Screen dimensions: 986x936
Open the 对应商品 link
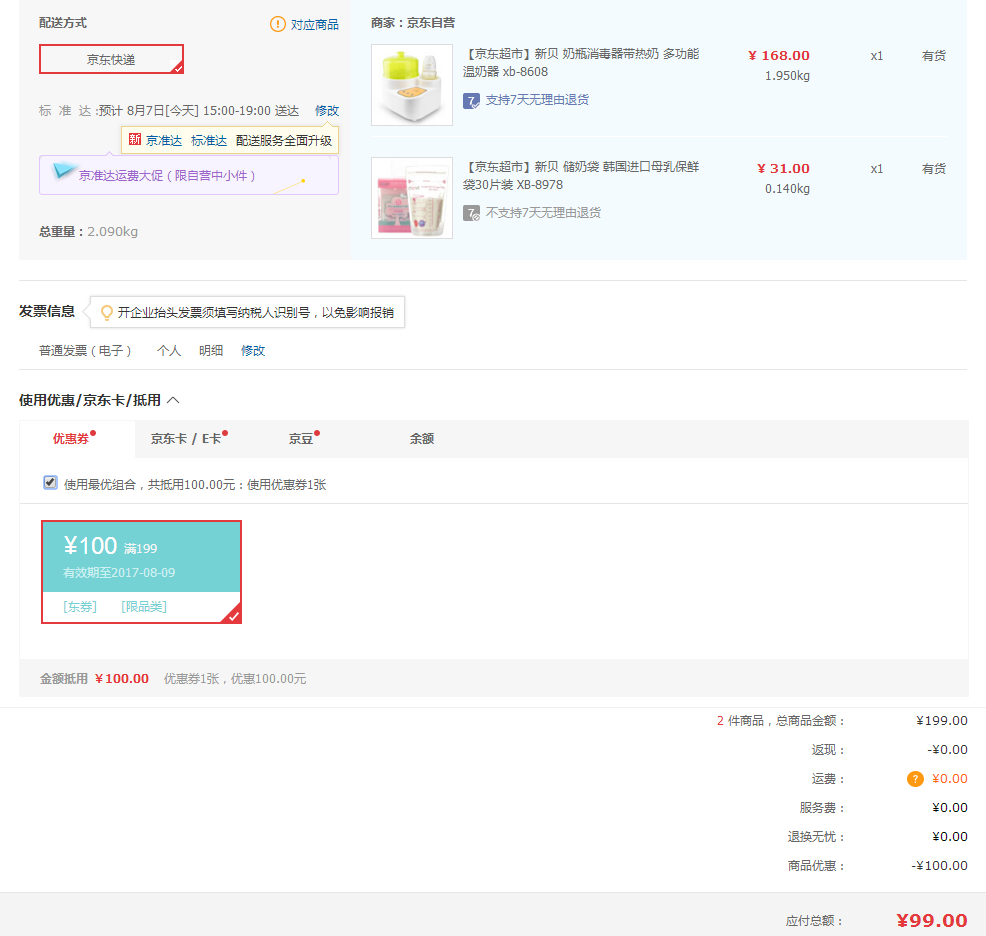[314, 25]
